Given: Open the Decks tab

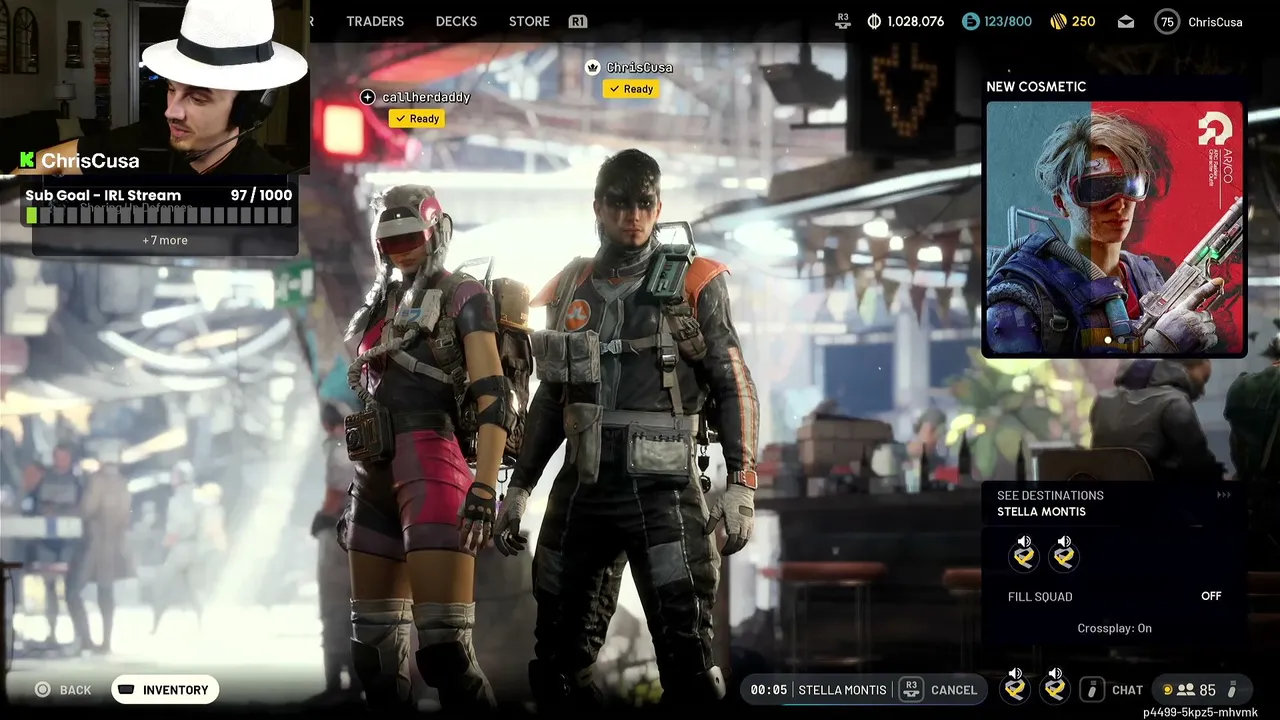Looking at the screenshot, I should [456, 21].
